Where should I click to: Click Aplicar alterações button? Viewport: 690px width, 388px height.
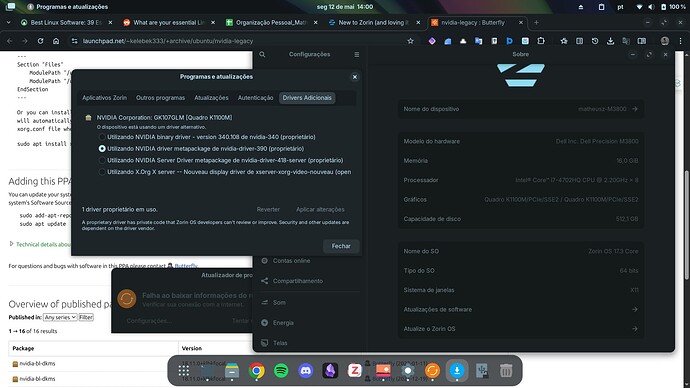coord(320,209)
